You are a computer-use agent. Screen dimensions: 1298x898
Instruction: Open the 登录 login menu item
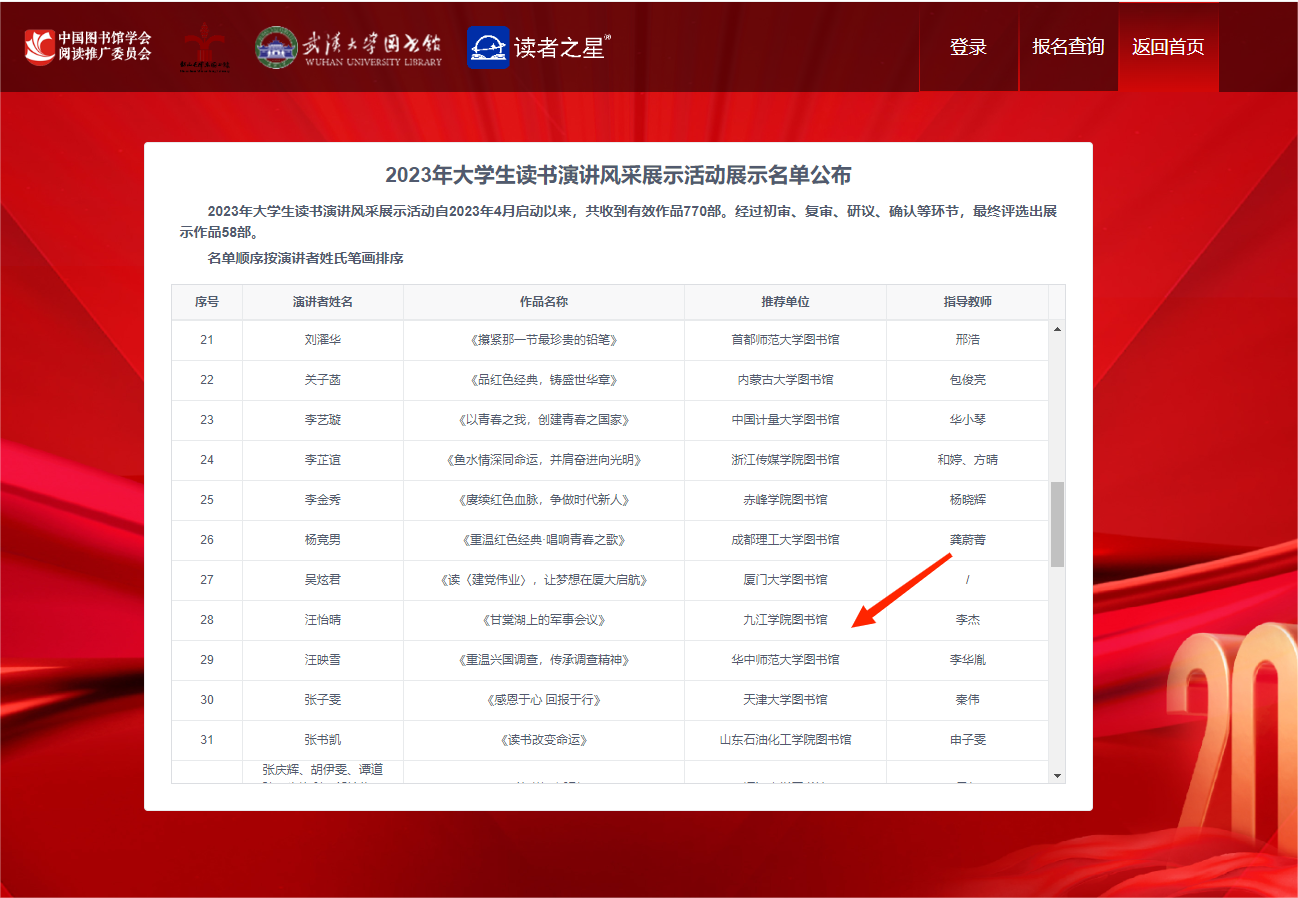click(x=968, y=47)
